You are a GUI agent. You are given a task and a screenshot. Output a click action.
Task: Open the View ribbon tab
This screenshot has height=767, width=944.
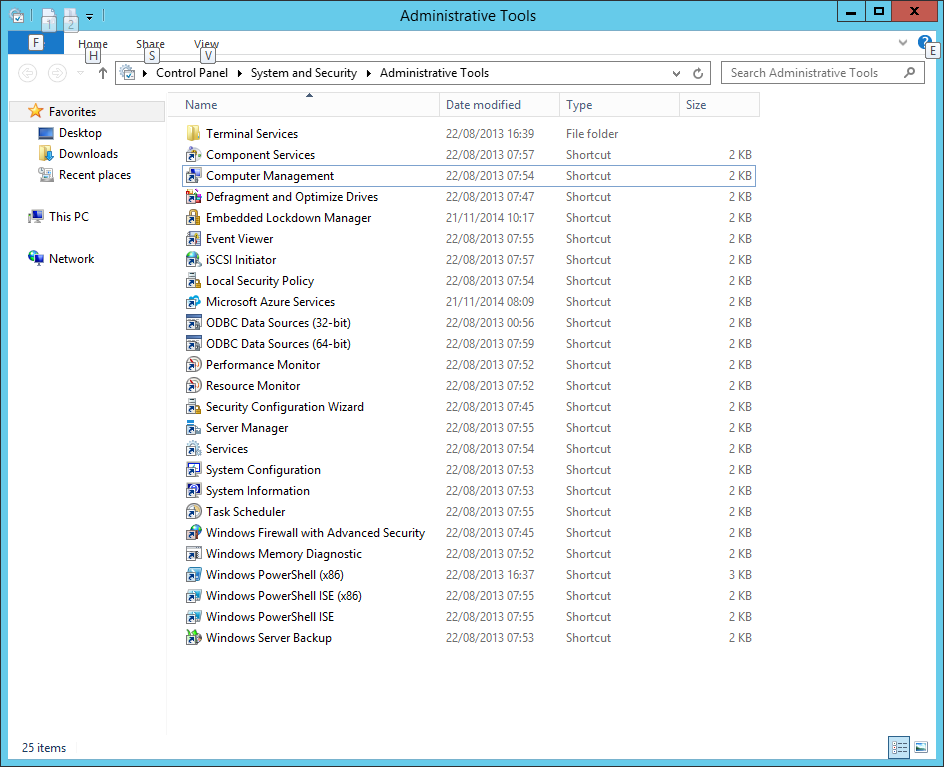206,44
